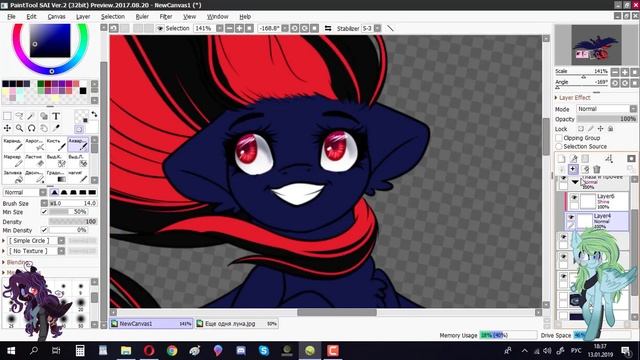Toggle the Min Density checkbox
Viewport: 640px width, 360px height.
[44, 230]
